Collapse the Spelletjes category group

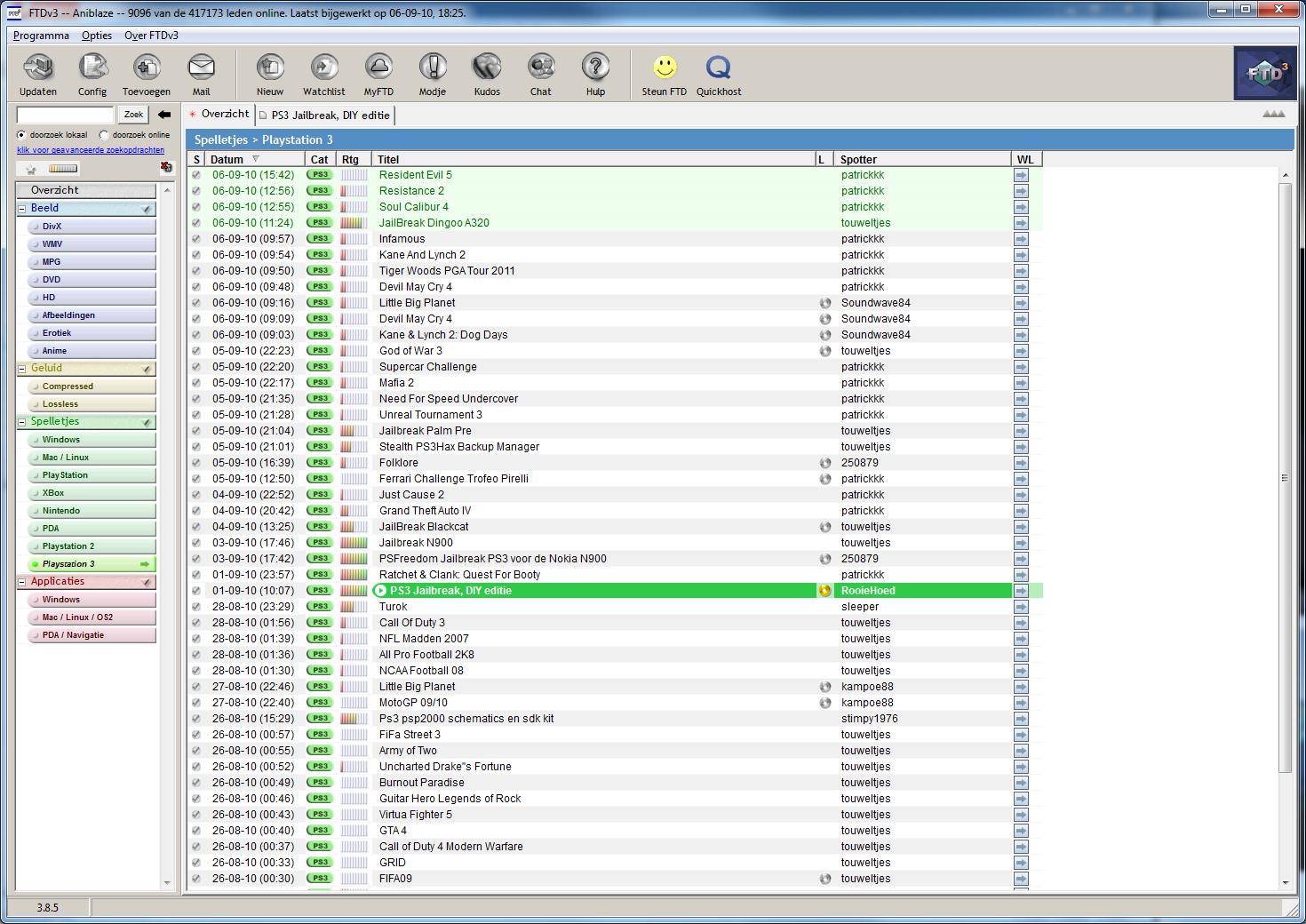click(22, 422)
